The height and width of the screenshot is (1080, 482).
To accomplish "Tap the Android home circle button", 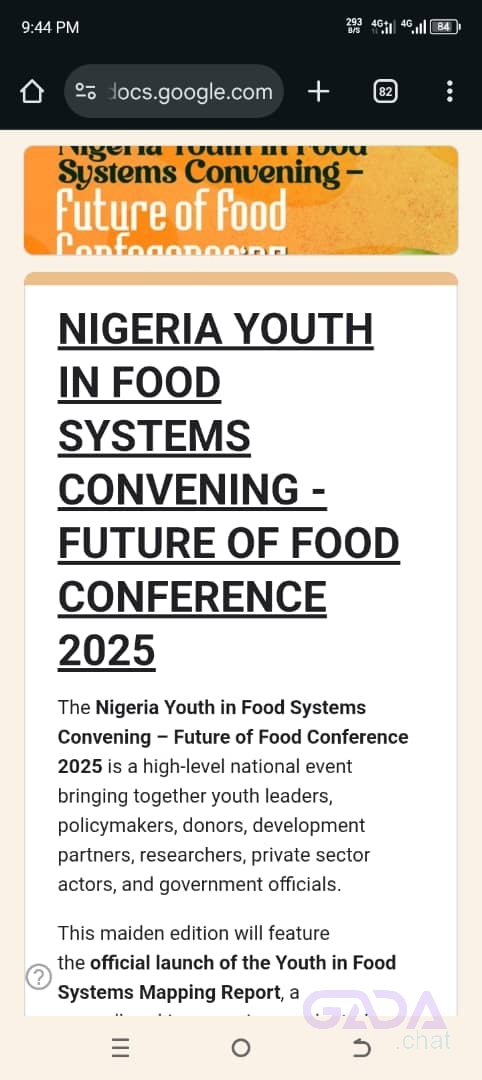I will pyautogui.click(x=240, y=1048).
